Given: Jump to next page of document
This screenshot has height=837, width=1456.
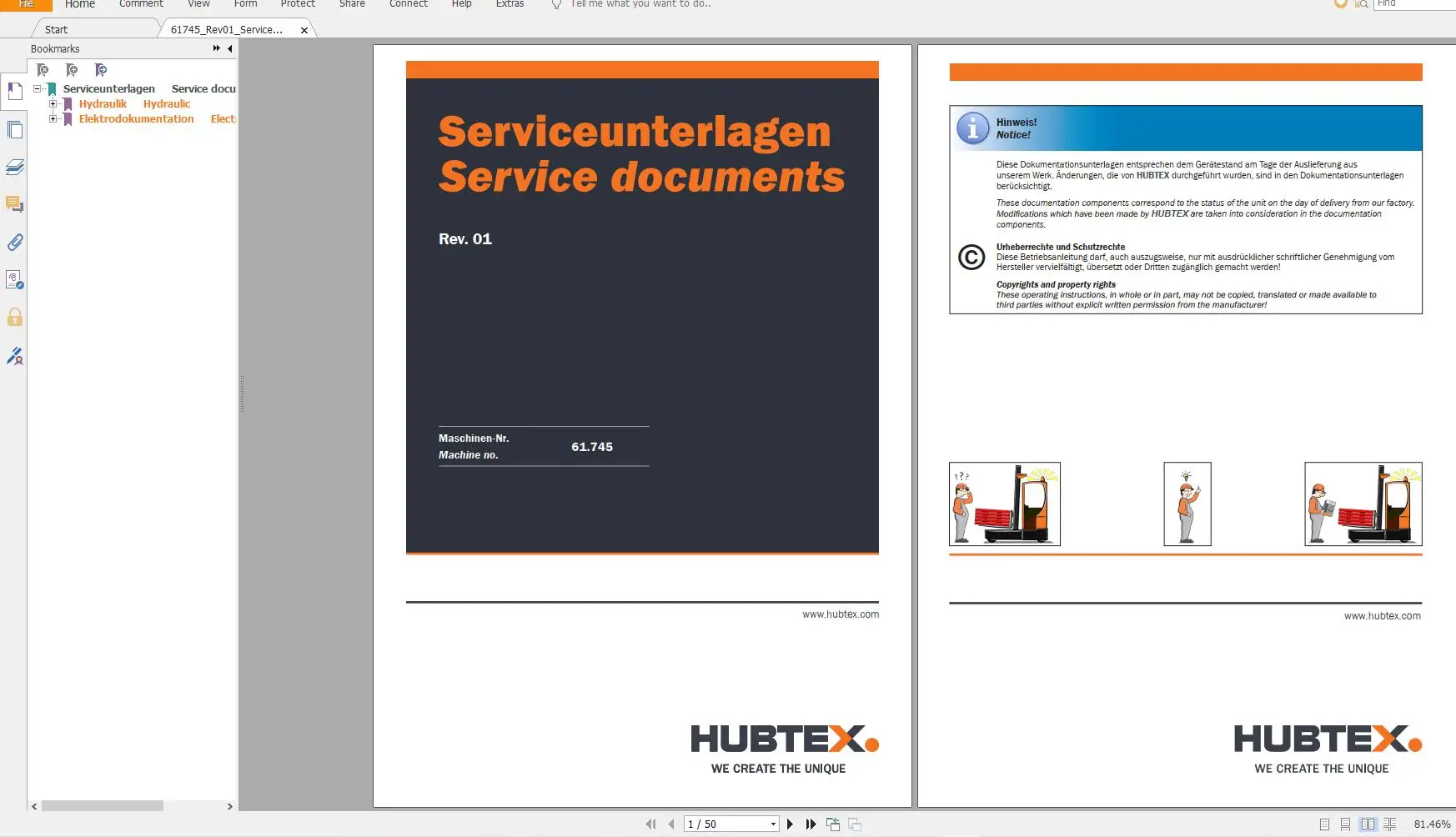Looking at the screenshot, I should (790, 824).
